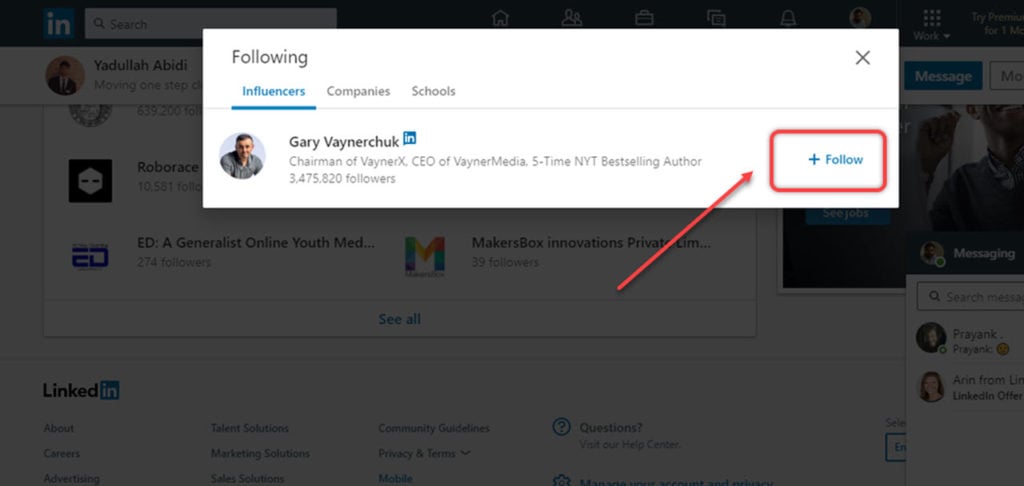Screen dimensions: 1024x486
Task: Open ED: A Generalist Online Youth Med... link
Action: [x=256, y=243]
